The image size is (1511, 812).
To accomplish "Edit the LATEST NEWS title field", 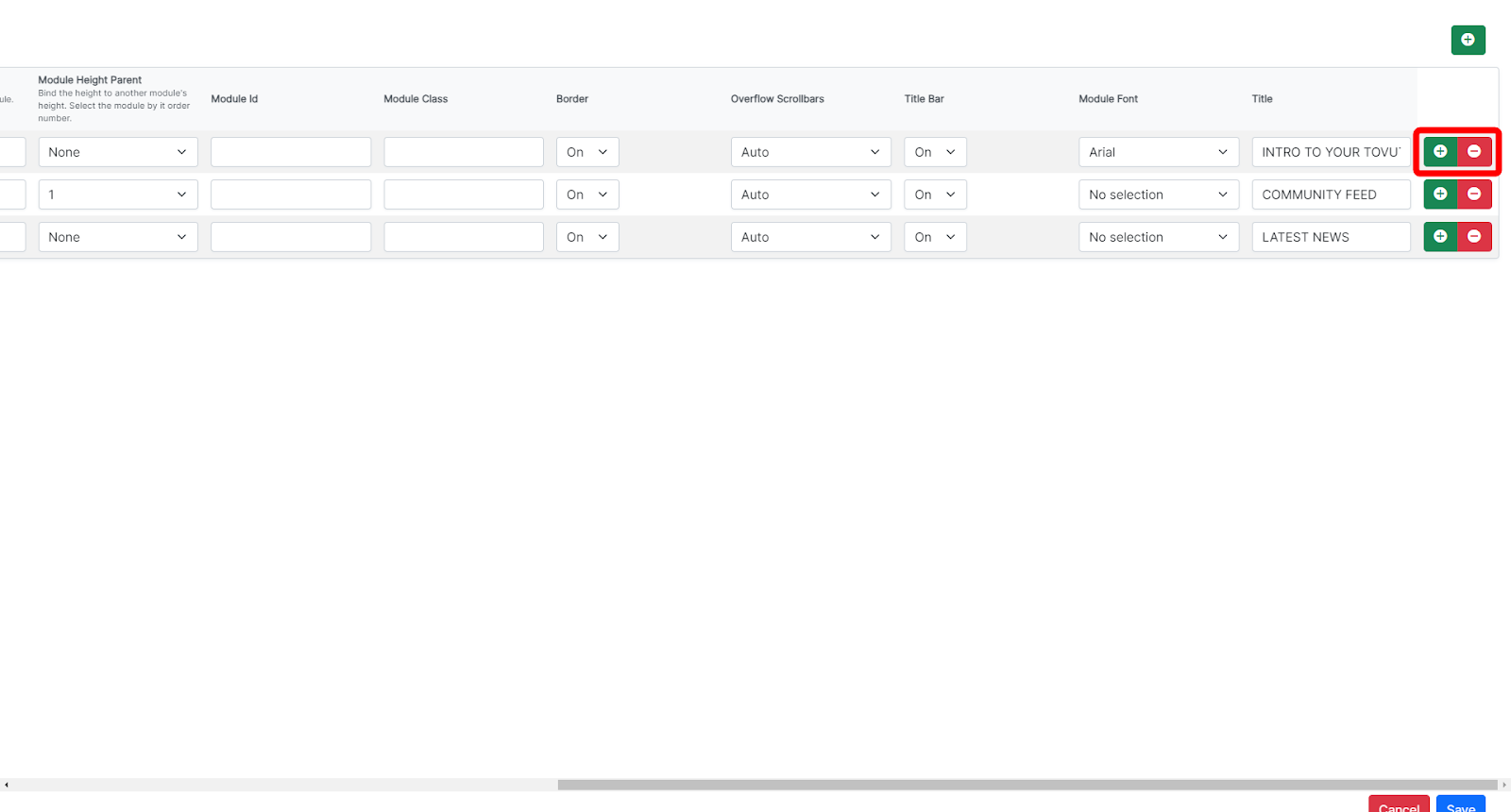I will 1332,237.
